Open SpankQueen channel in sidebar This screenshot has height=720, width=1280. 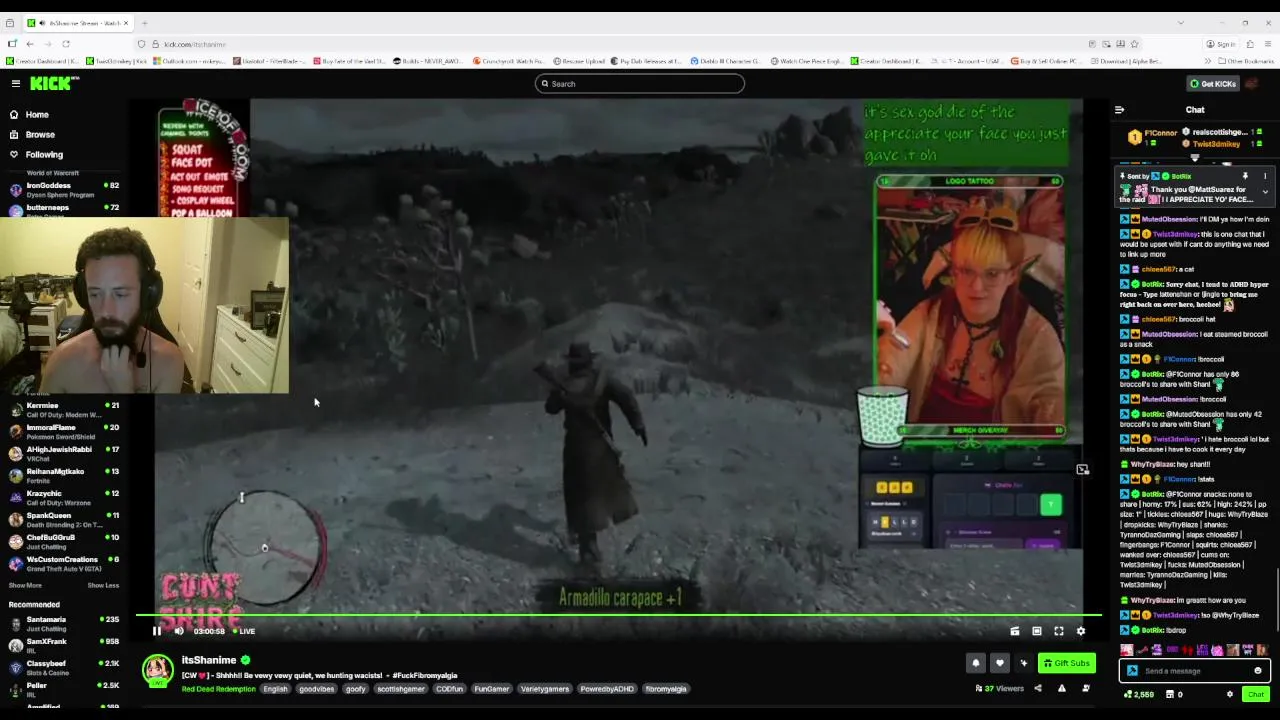coord(64,520)
